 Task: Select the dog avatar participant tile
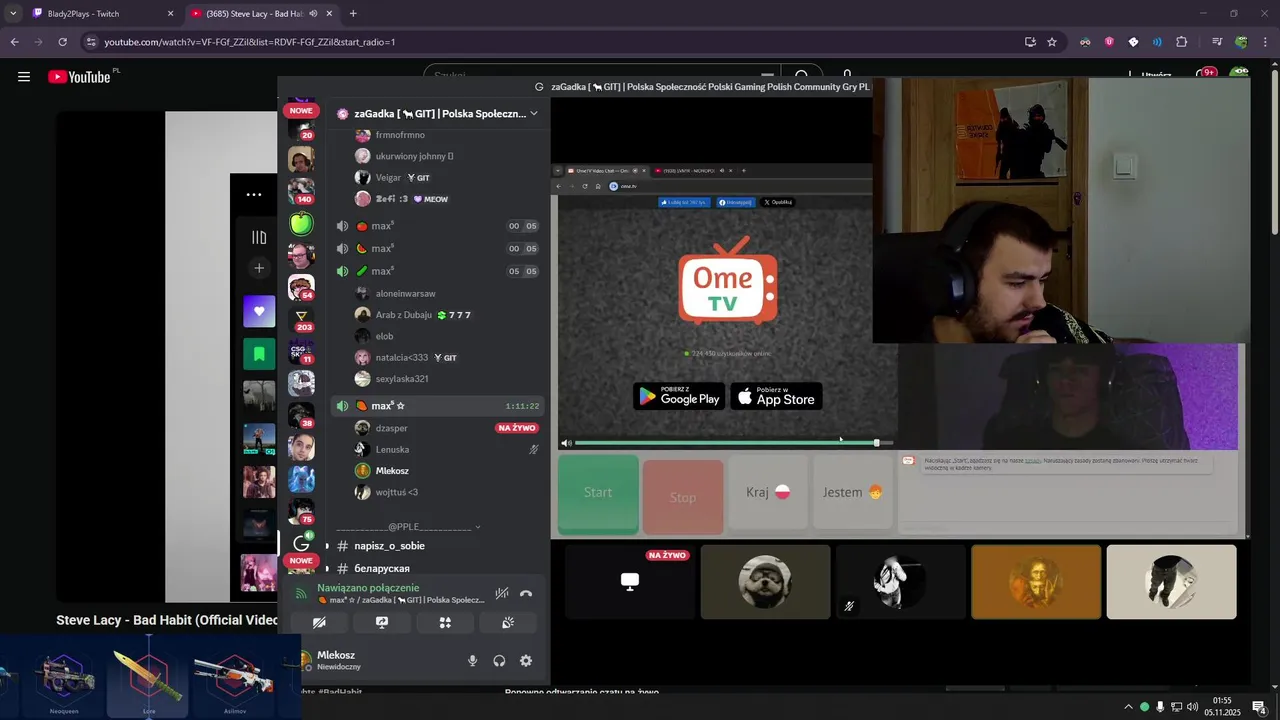pos(765,581)
